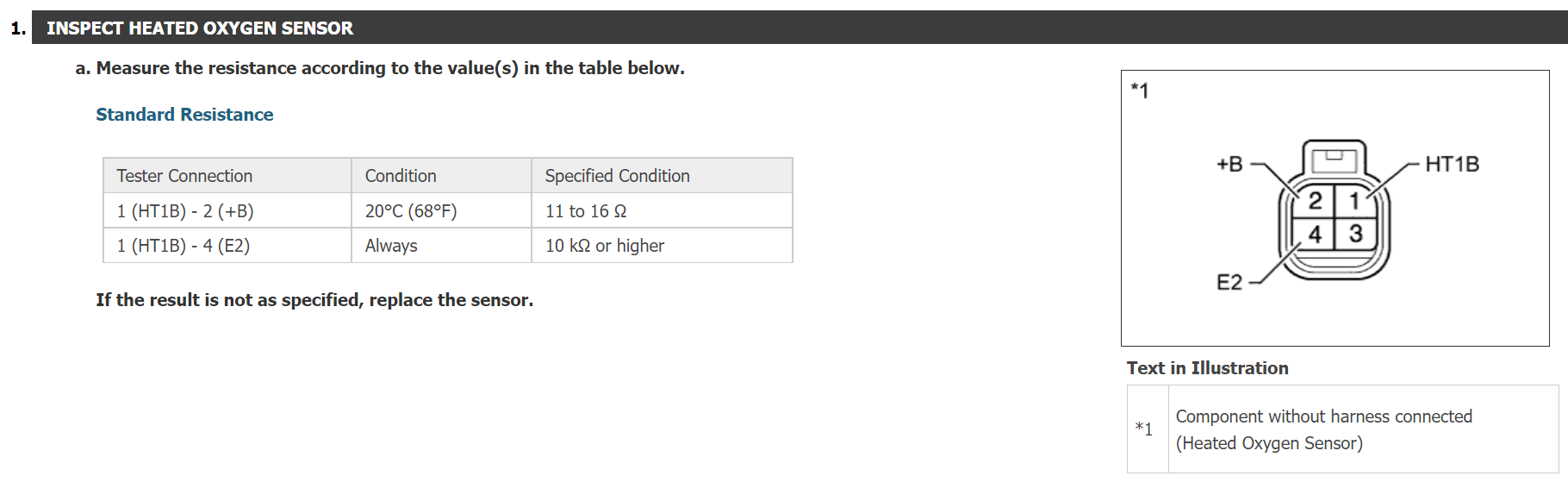Select the 1 (HT1B) - 4 (E2) cell
This screenshot has height=501, width=1568.
coord(184,246)
